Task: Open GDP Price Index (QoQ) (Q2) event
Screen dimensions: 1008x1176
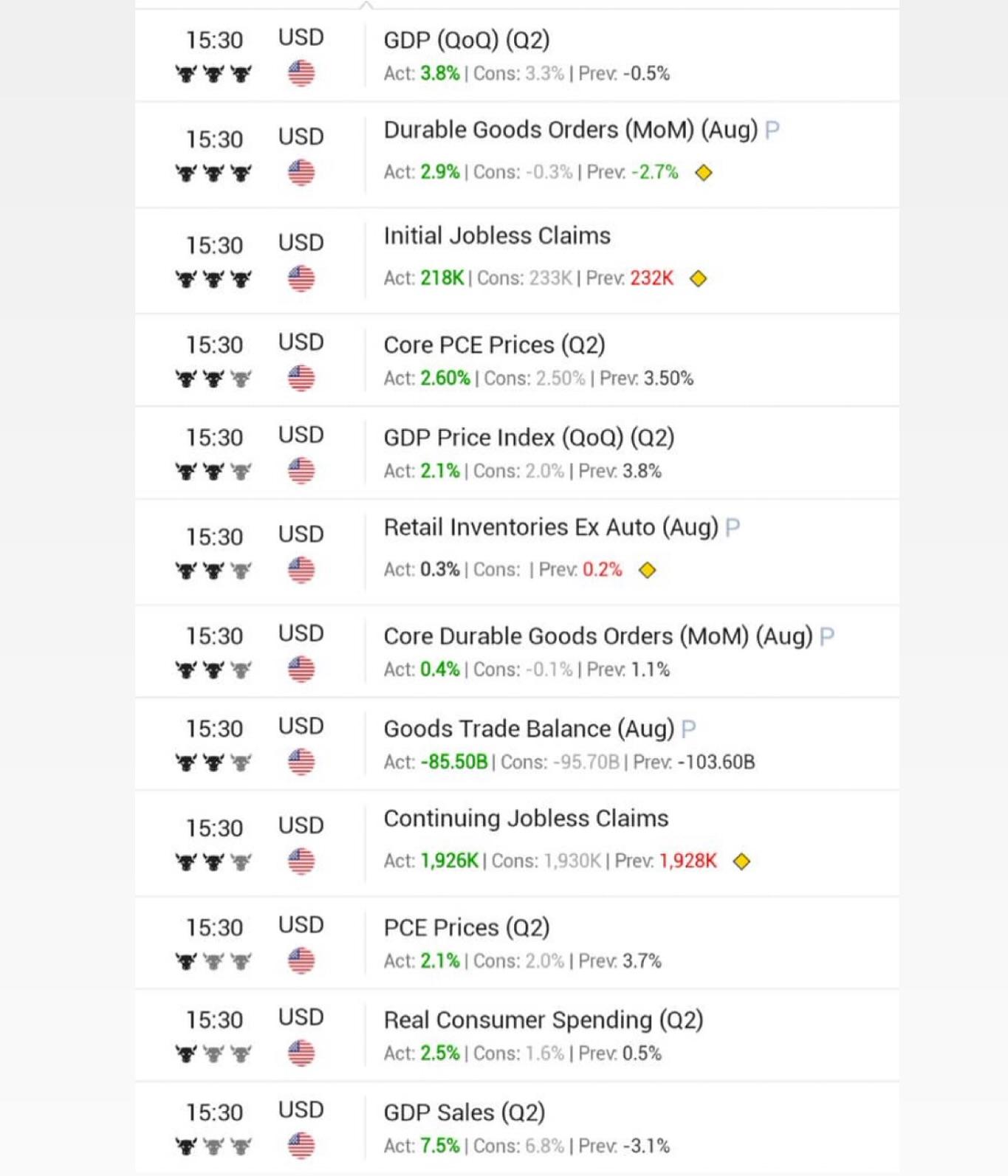Action: tap(528, 437)
